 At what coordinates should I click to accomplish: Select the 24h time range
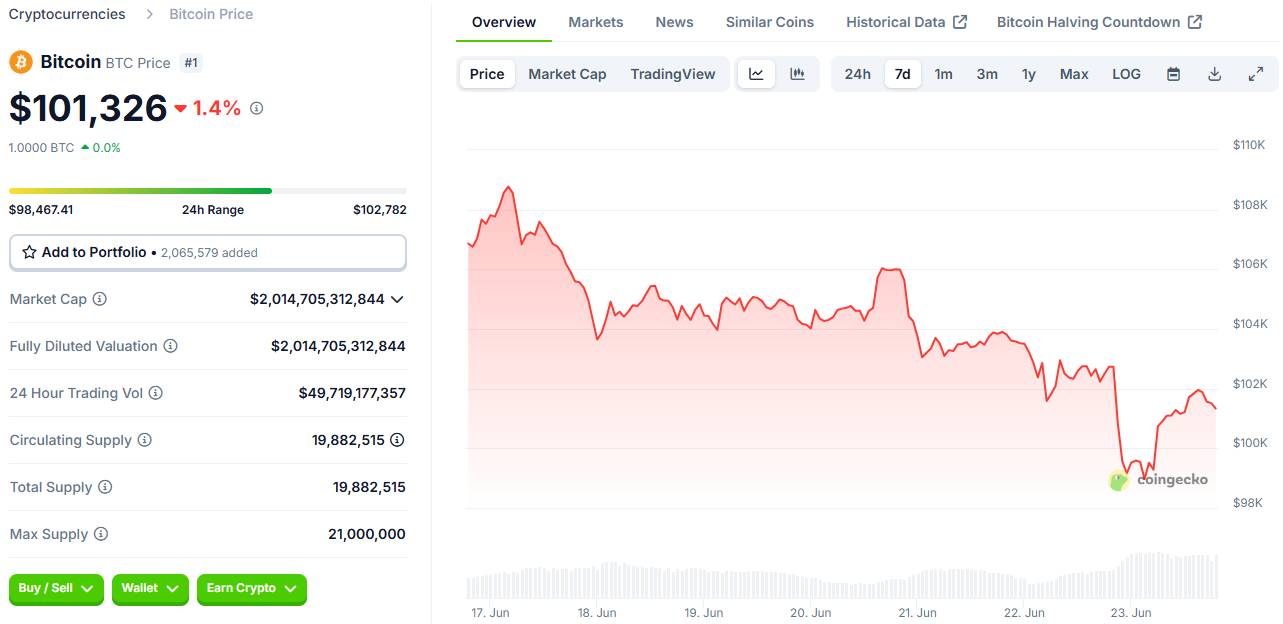coord(857,74)
